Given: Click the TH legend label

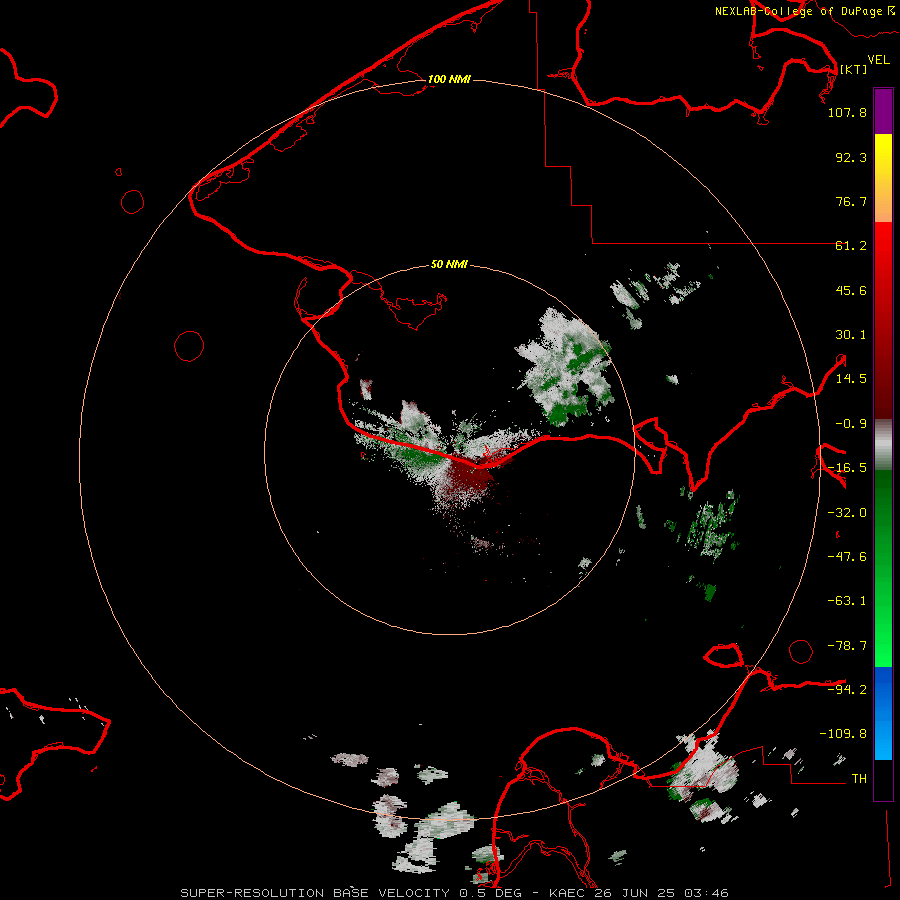Looking at the screenshot, I should point(859,778).
